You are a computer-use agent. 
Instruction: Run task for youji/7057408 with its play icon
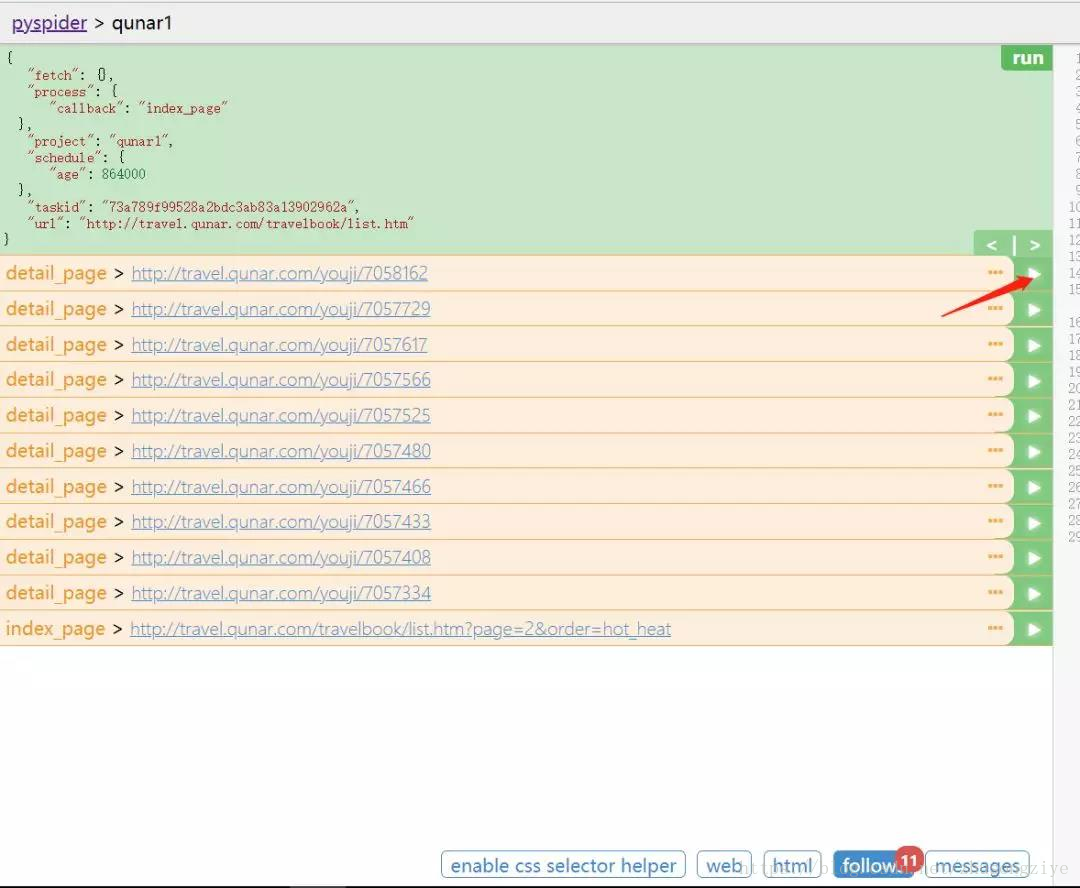(1033, 558)
